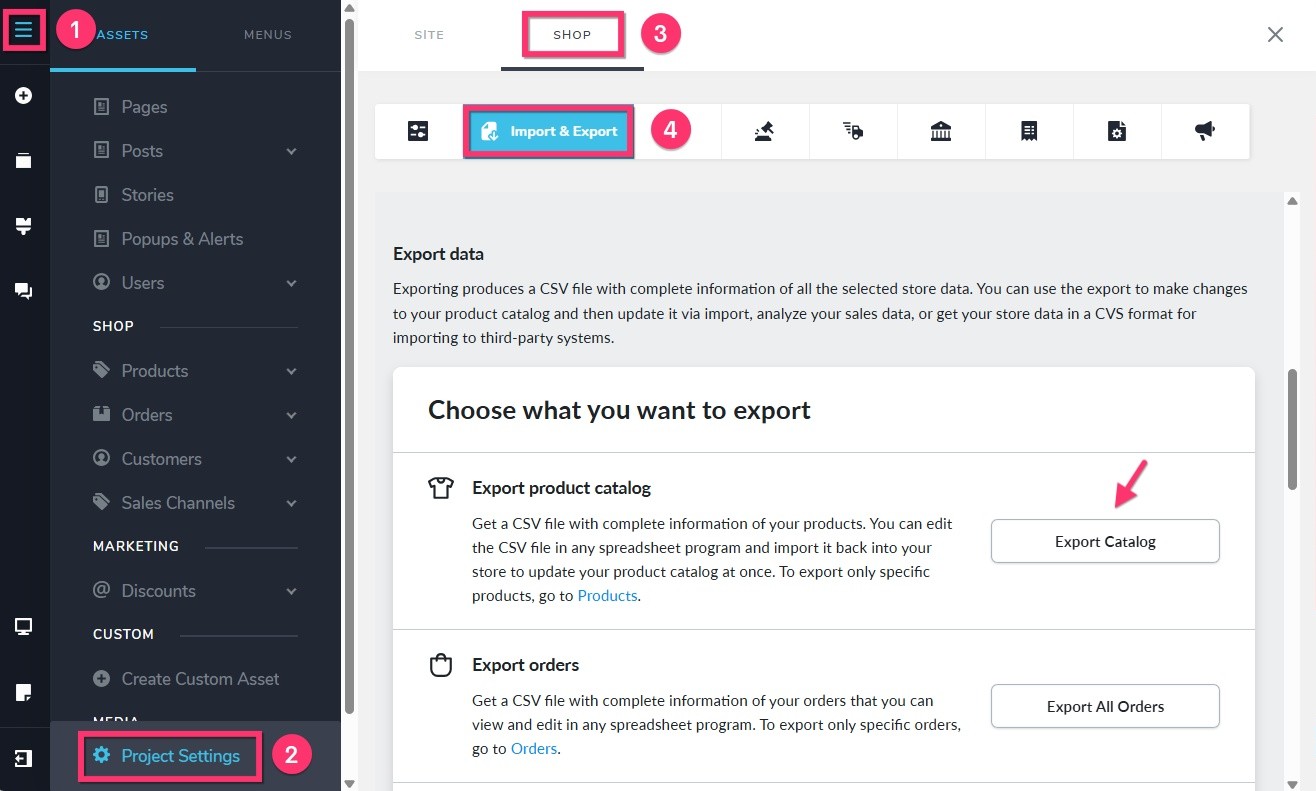Switch to the Site tab

429,35
